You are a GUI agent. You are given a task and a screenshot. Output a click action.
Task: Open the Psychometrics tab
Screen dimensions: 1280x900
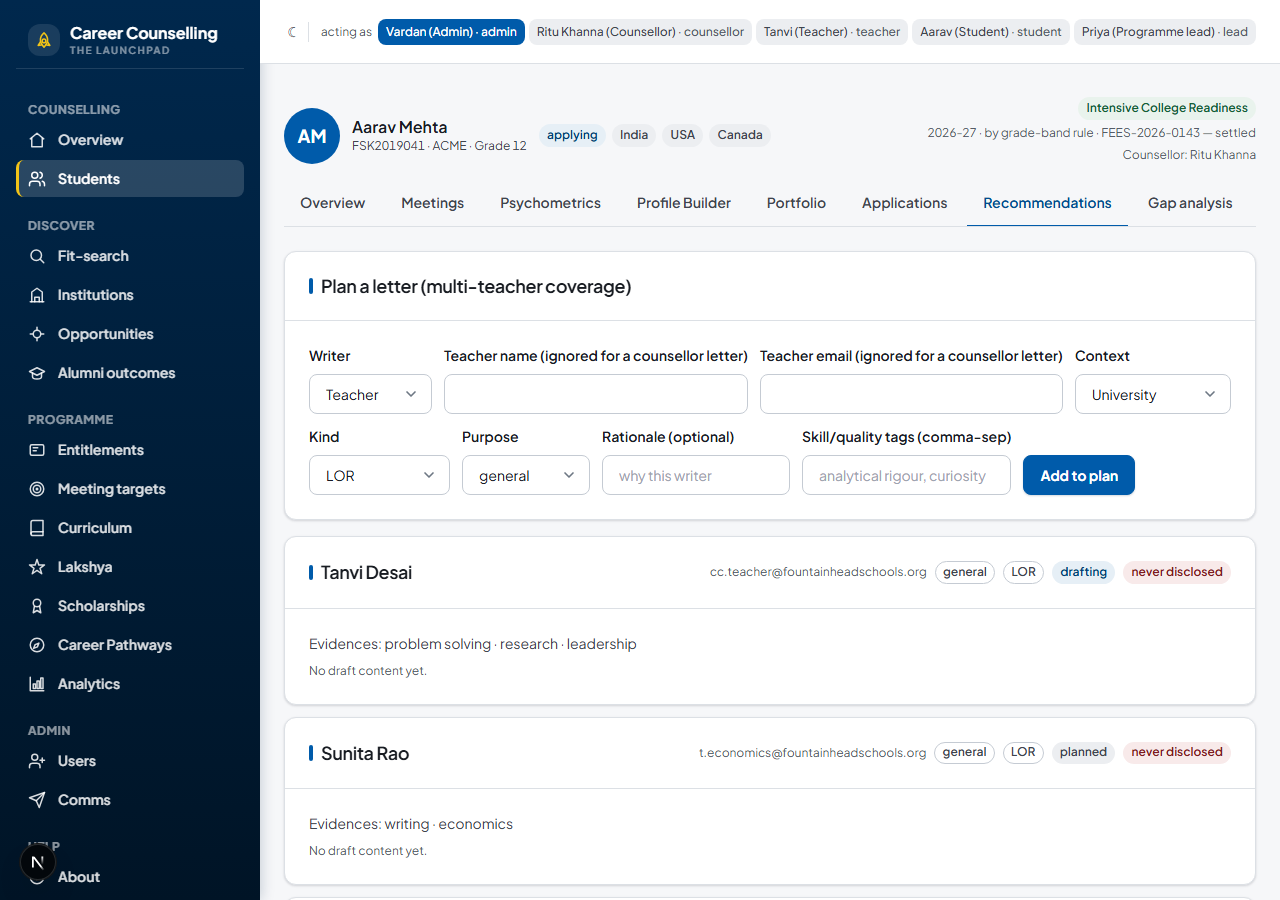551,203
